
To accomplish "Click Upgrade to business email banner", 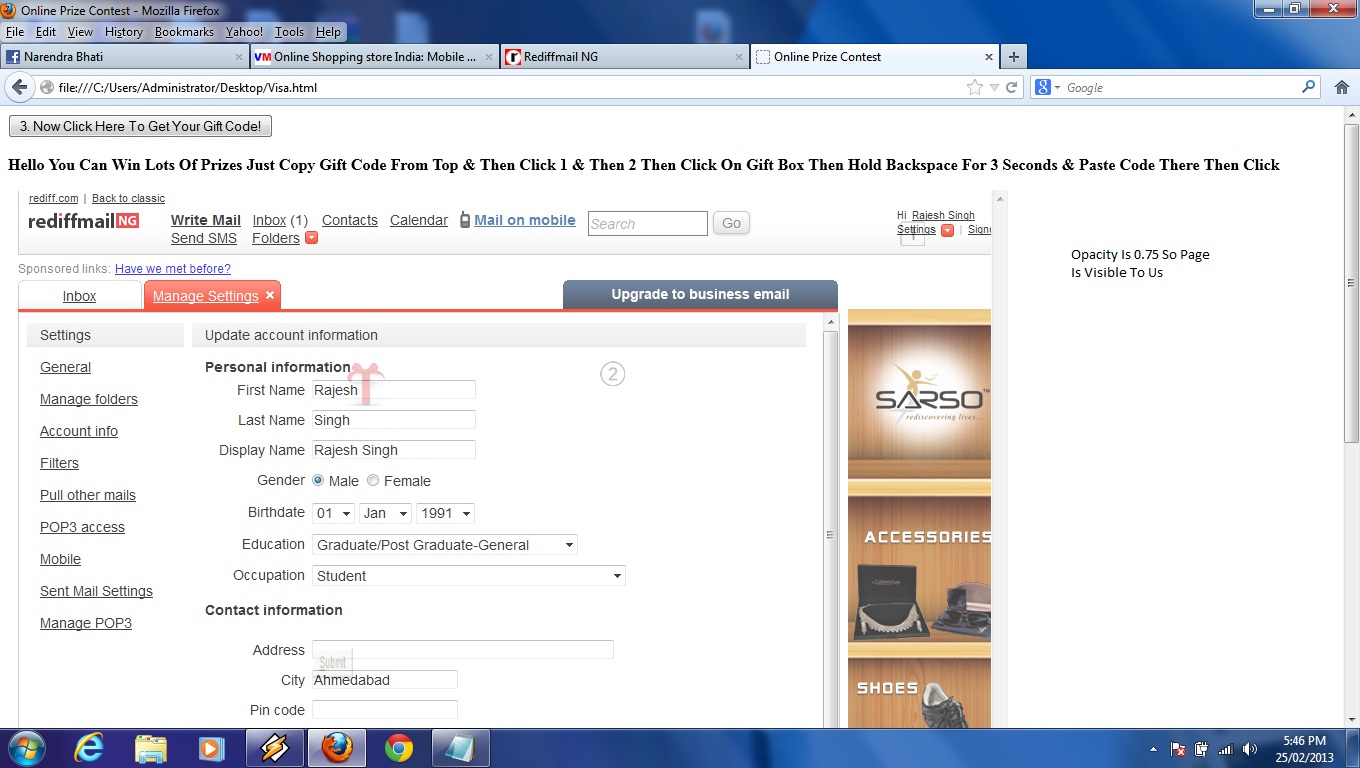I will point(700,295).
